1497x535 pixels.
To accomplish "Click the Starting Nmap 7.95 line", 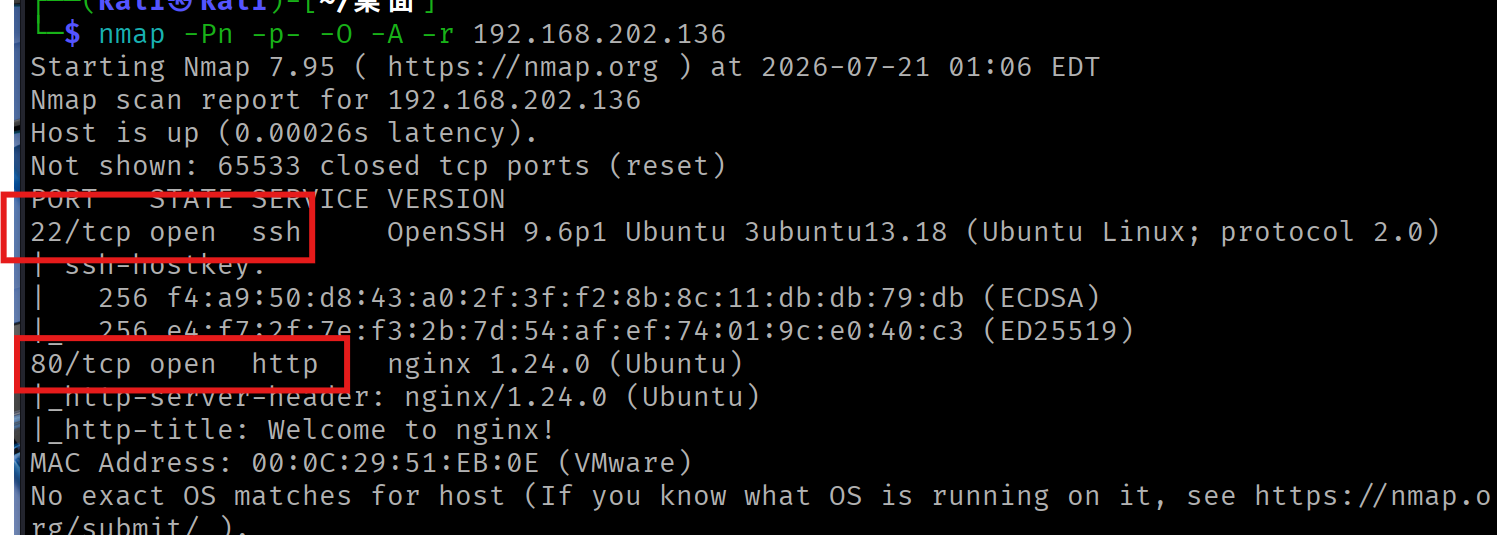I will click(x=565, y=67).
